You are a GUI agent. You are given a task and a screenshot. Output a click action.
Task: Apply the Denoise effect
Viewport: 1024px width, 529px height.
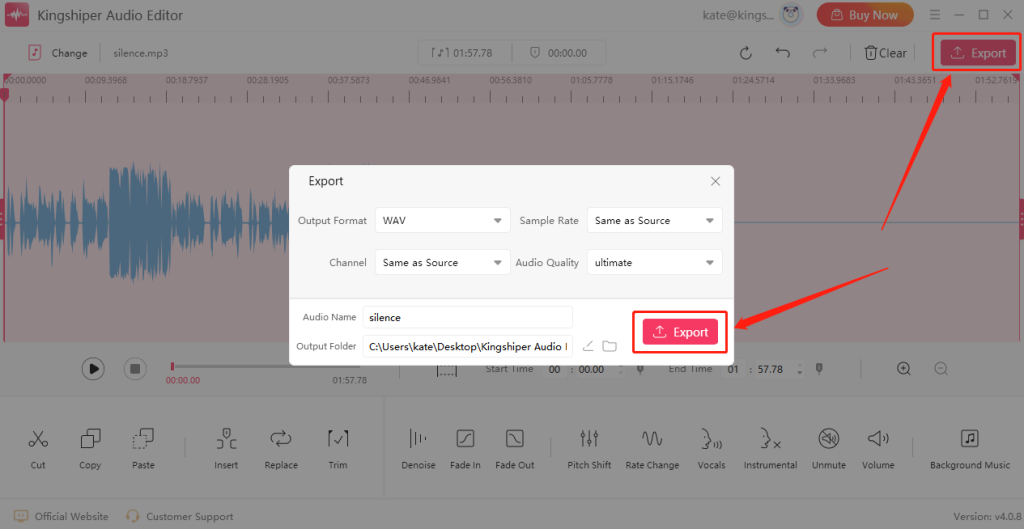tap(418, 449)
